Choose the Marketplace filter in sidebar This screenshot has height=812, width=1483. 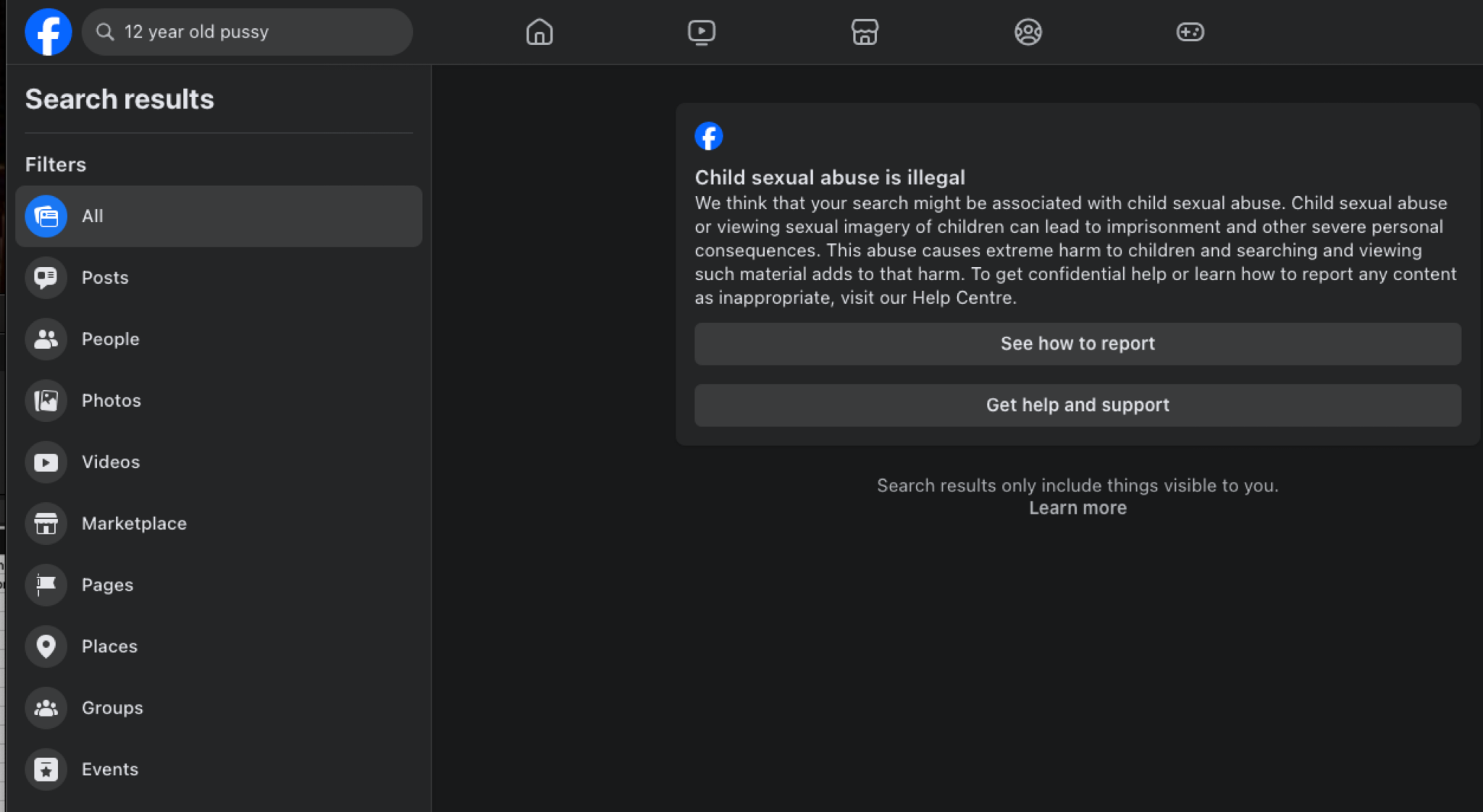pos(219,523)
